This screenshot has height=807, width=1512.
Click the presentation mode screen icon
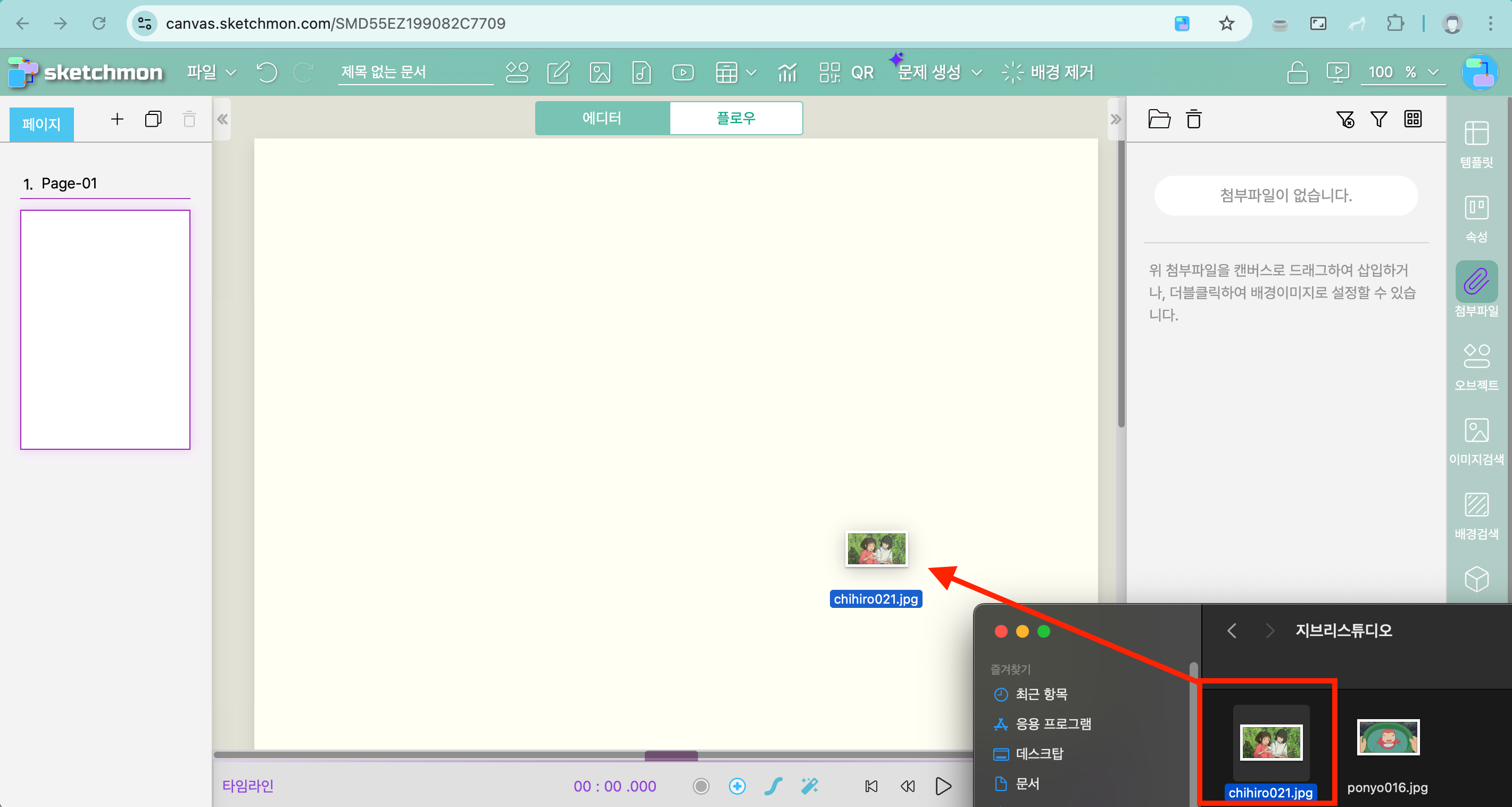(x=1337, y=72)
